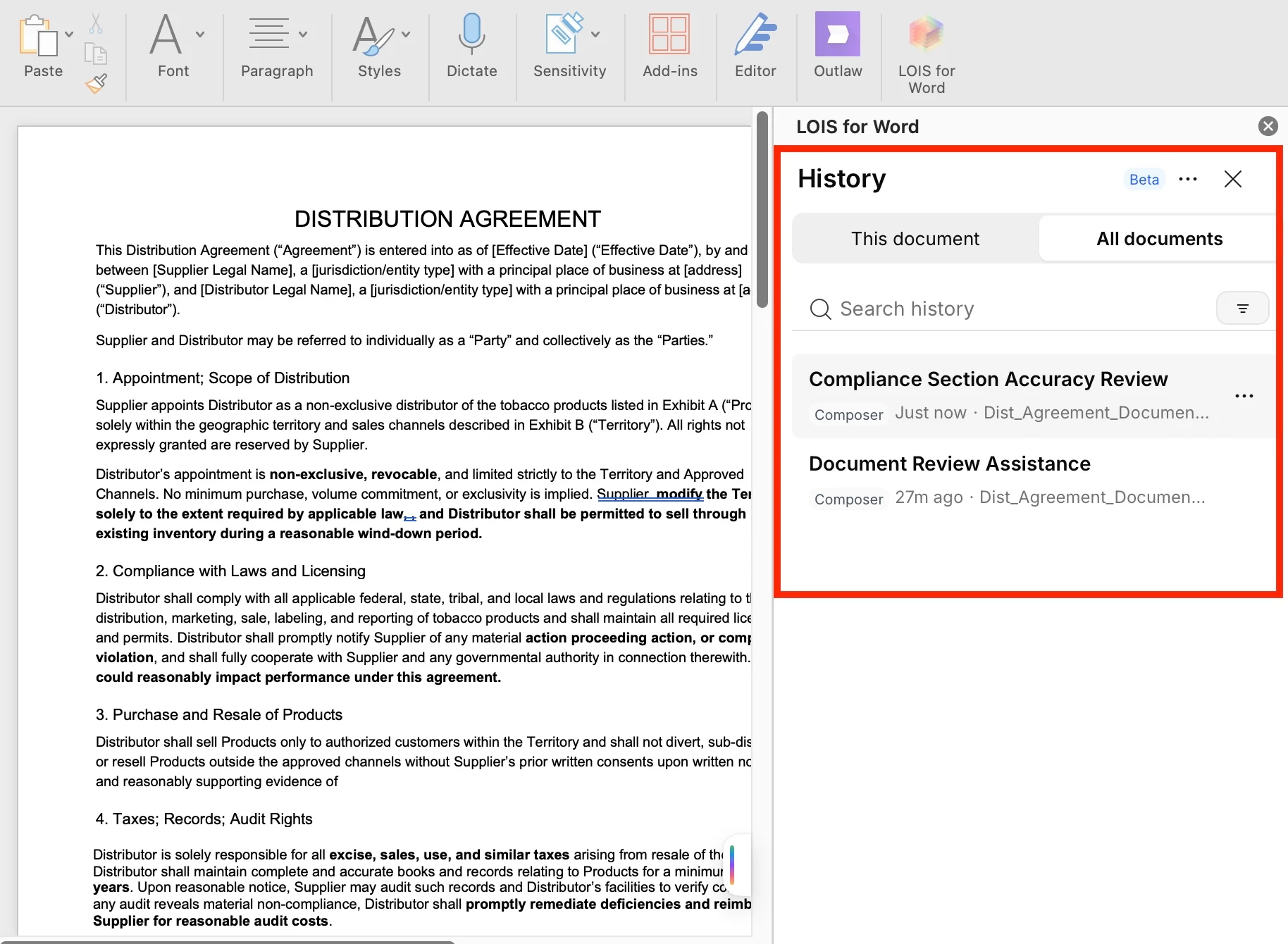1288x944 pixels.
Task: Expand the Sensitivity dropdown arrow
Action: tap(595, 34)
